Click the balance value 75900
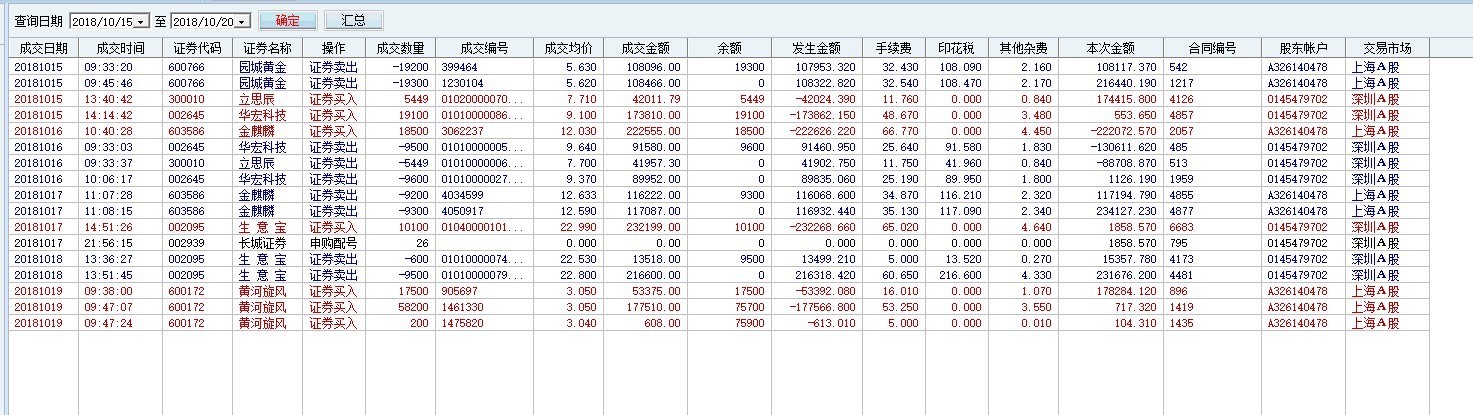 click(x=749, y=323)
